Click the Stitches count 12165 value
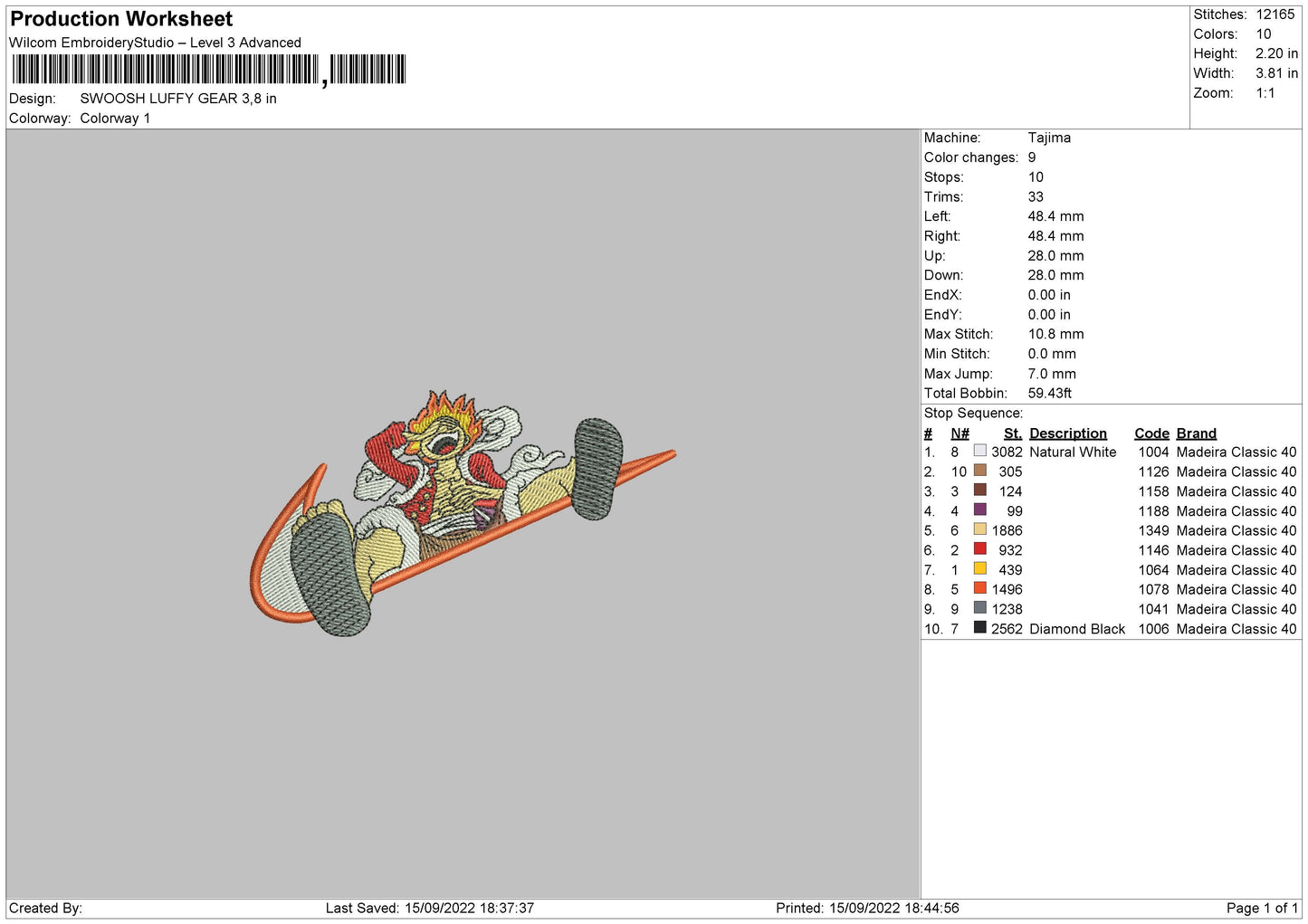This screenshot has height=924, width=1308. click(x=1275, y=14)
